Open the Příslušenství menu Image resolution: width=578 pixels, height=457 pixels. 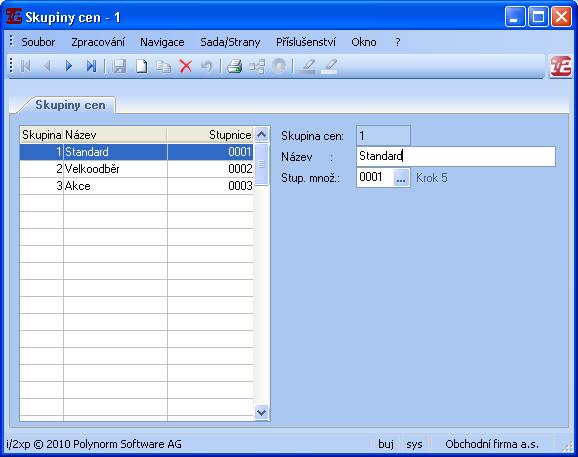[x=306, y=42]
